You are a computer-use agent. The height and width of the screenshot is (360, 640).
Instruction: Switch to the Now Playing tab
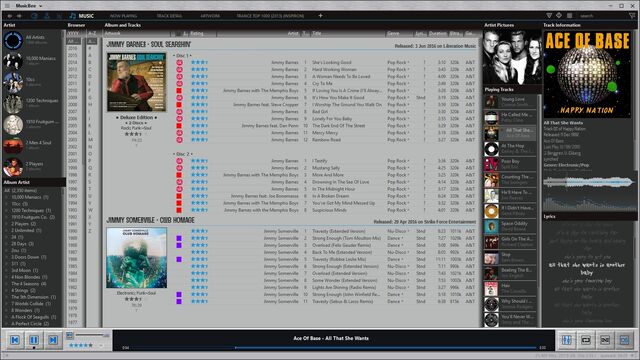point(123,16)
